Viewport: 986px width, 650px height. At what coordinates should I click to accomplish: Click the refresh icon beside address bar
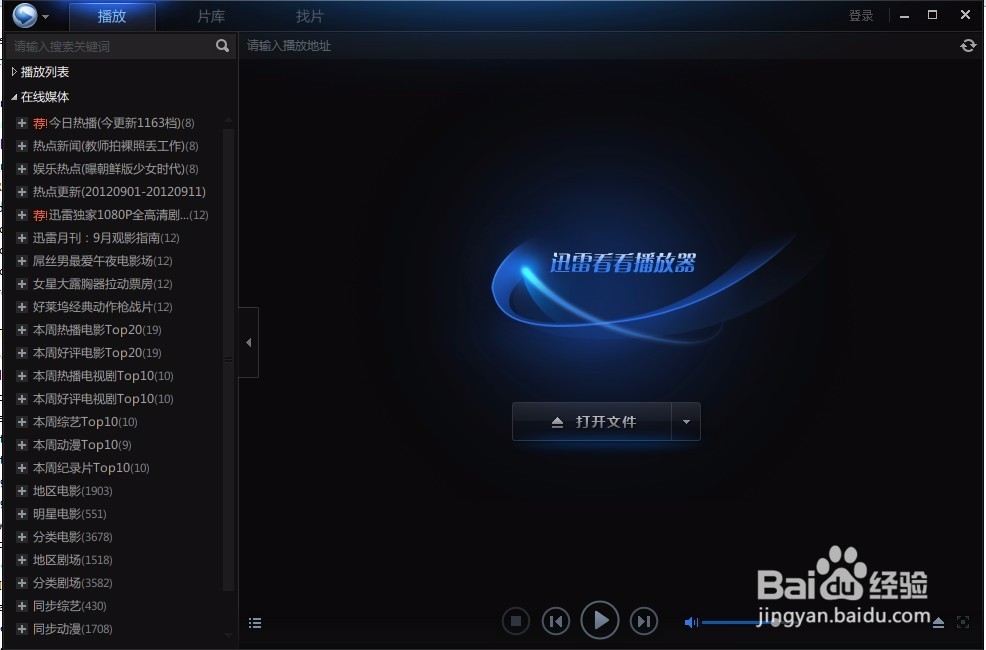tap(968, 45)
